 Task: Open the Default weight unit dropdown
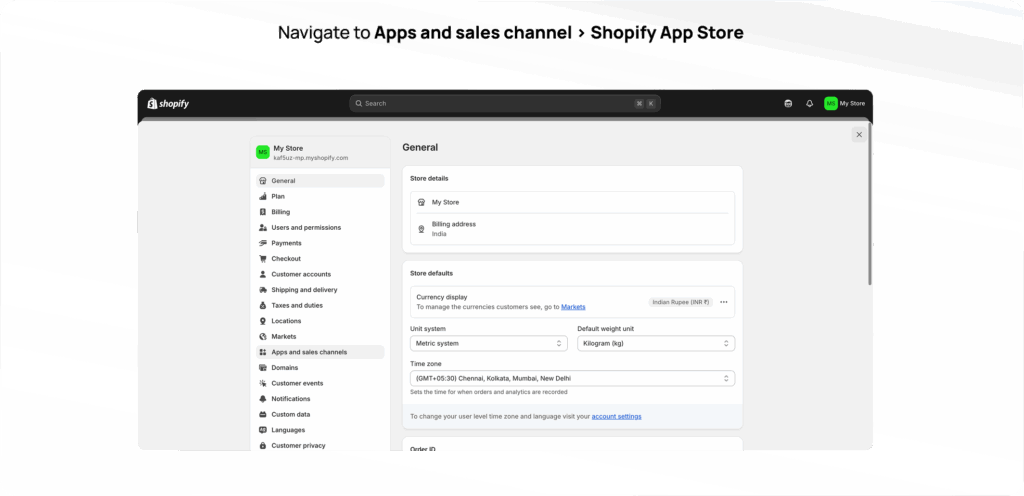tap(656, 343)
